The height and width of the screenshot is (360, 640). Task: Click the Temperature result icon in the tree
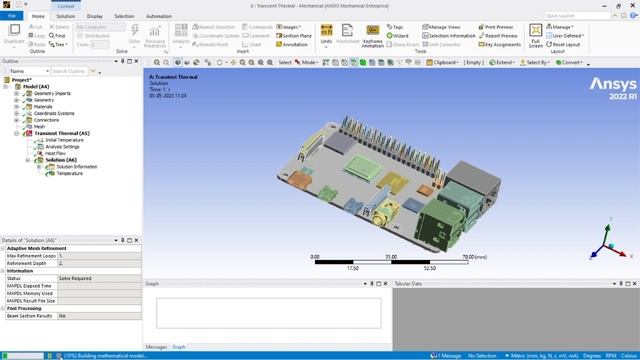pyautogui.click(x=51, y=173)
